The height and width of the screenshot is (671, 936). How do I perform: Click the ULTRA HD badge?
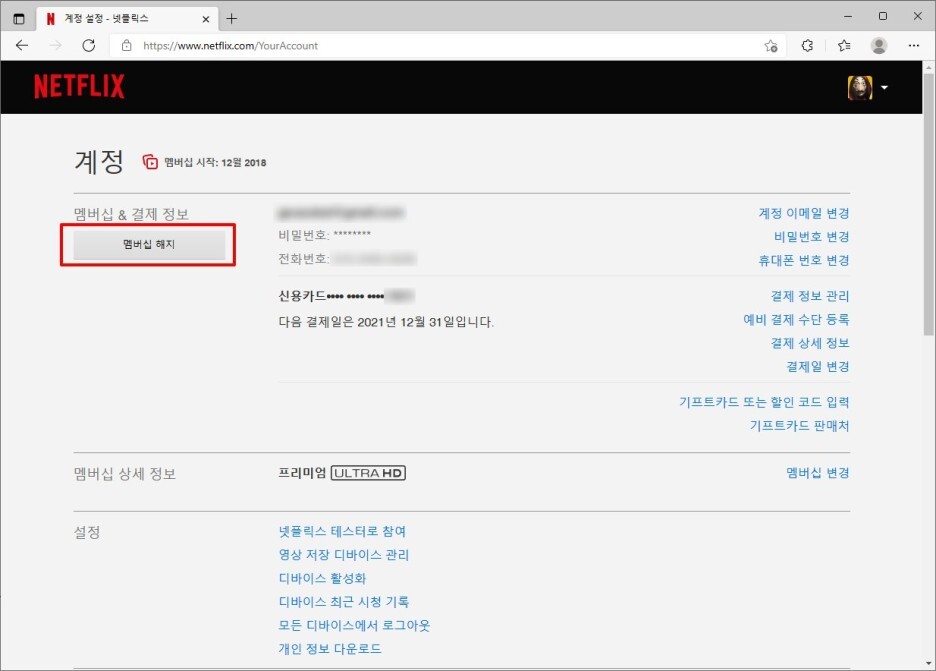coord(368,473)
